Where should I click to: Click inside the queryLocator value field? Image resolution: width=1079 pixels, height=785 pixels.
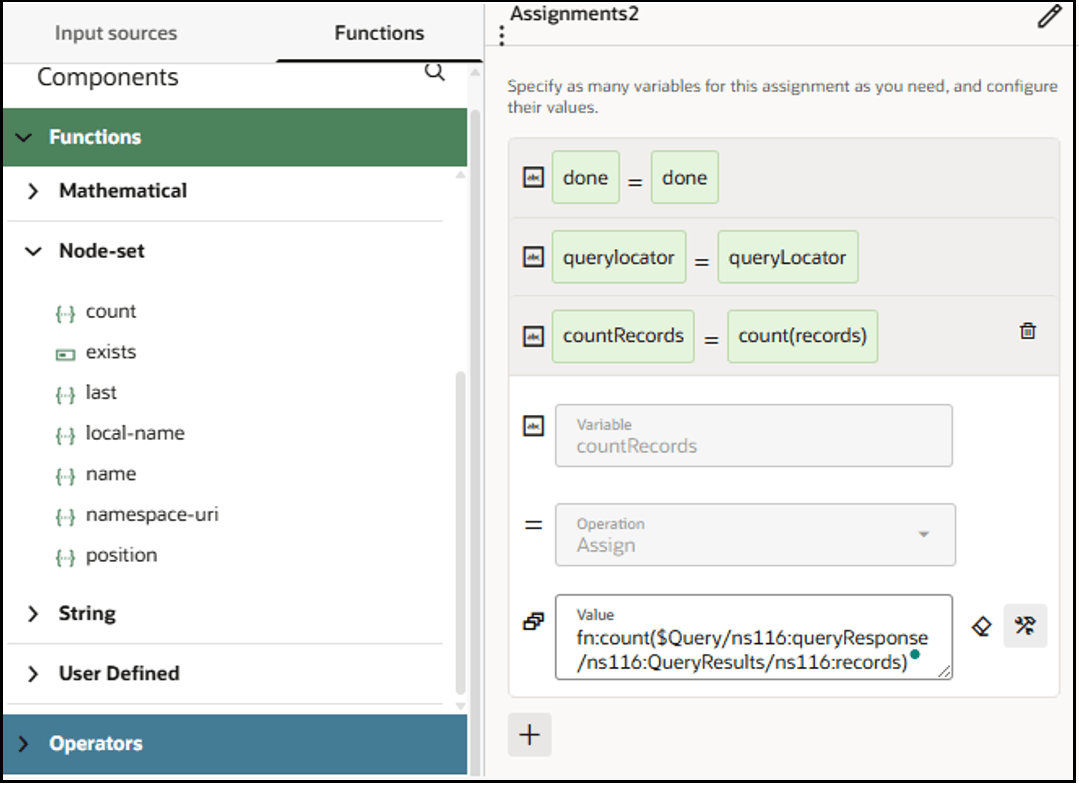point(788,256)
